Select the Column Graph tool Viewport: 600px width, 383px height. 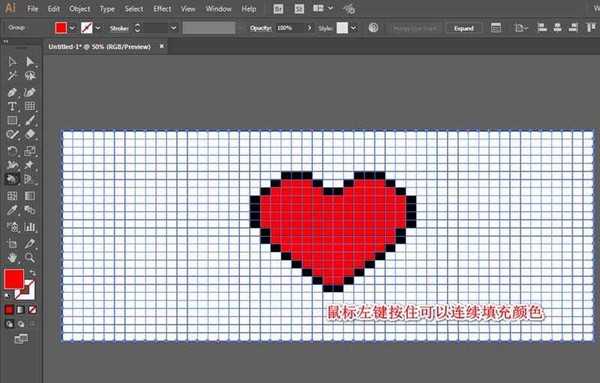tap(30, 227)
